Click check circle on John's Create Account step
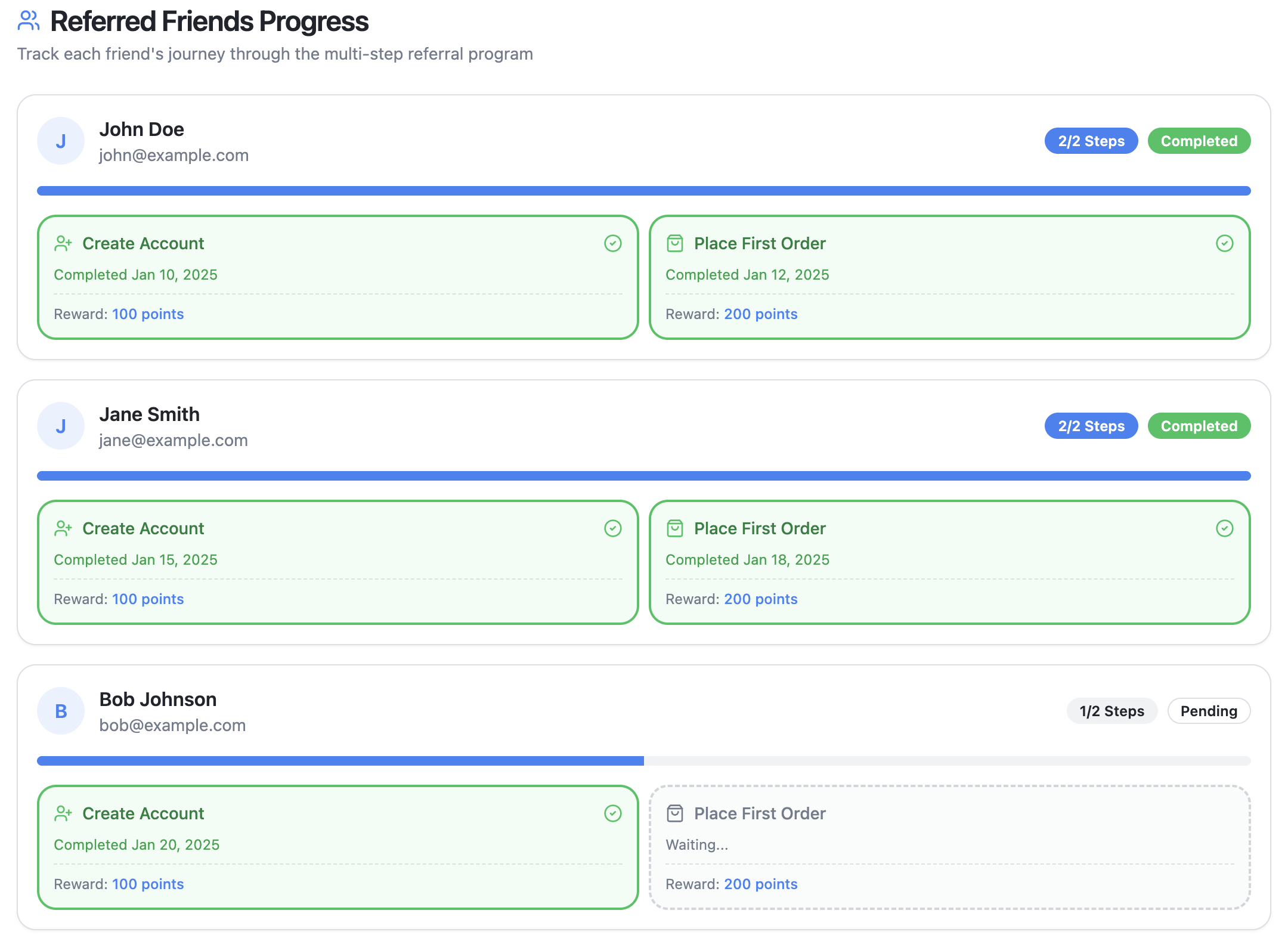This screenshot has height=935, width=1288. (x=612, y=243)
